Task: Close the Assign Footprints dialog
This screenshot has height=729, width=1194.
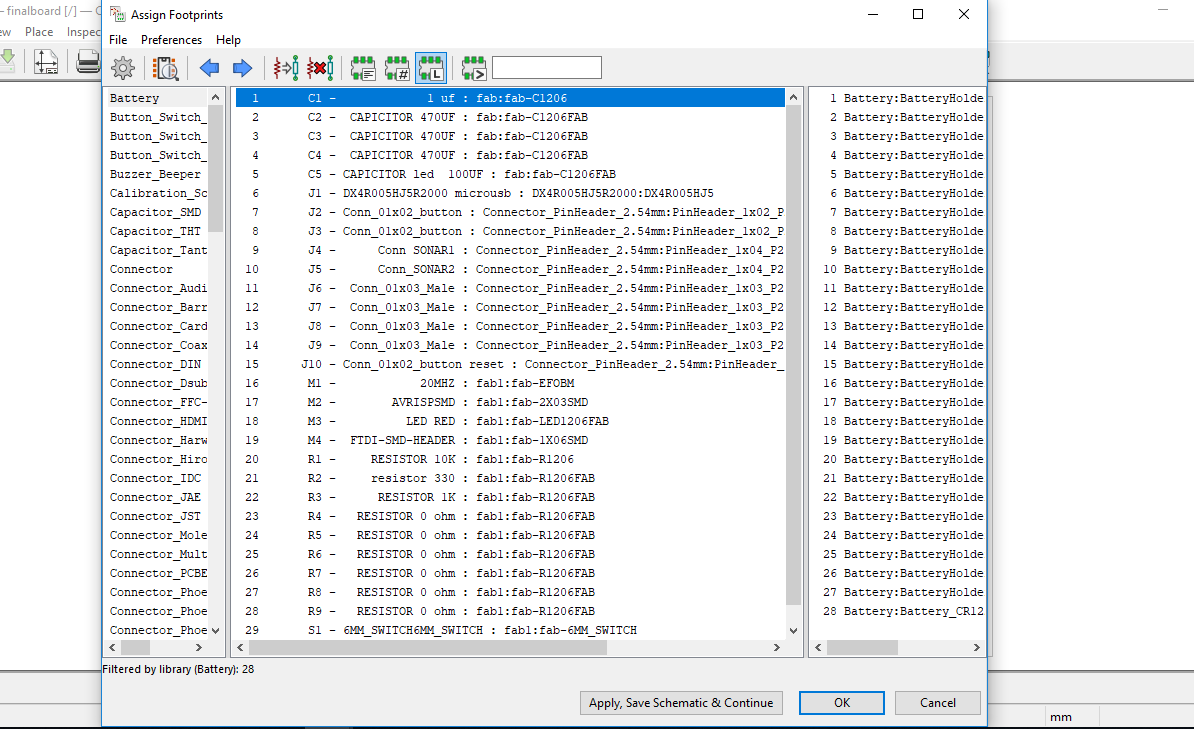Action: (x=963, y=14)
